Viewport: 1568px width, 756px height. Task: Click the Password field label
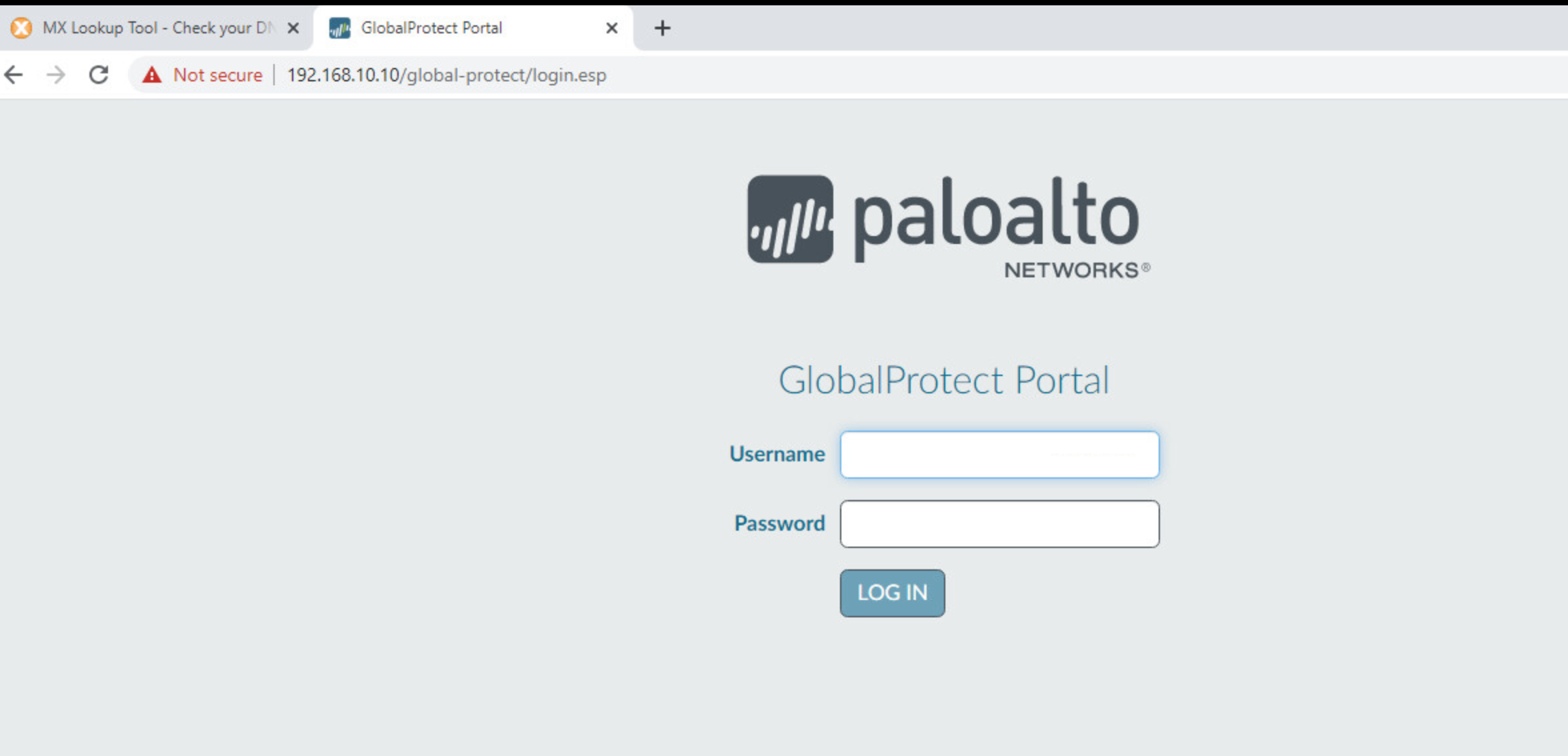(779, 523)
